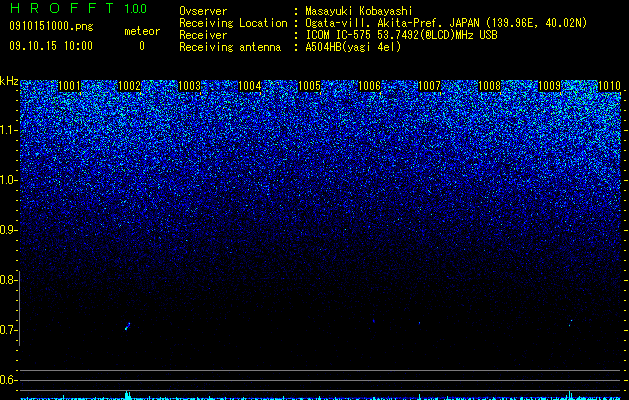Screen dimensions: 629x400
Task: Click the meteor echo near 0.7 kHz
Action: click(128, 326)
